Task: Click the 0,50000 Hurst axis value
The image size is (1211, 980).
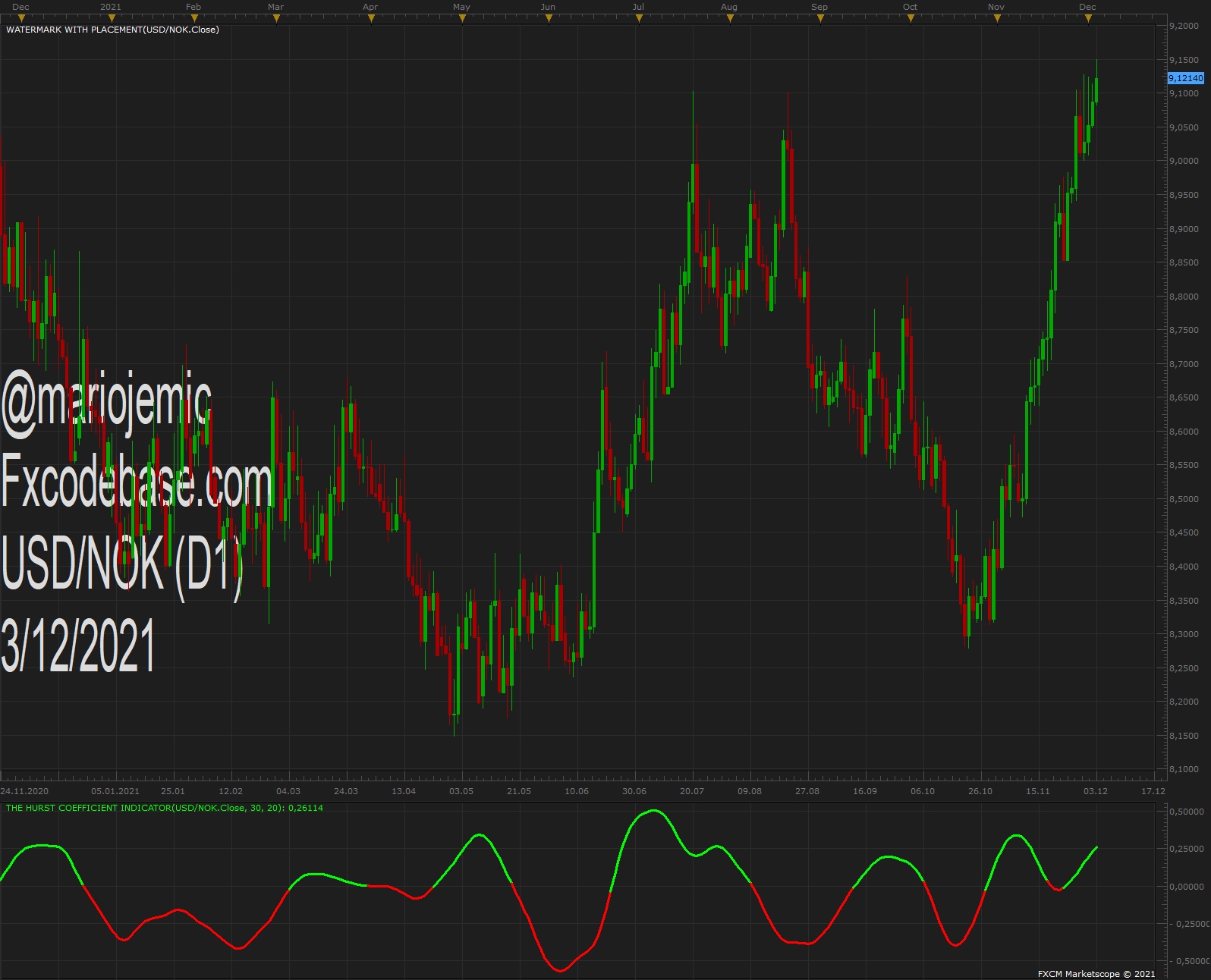Action: (x=1187, y=812)
